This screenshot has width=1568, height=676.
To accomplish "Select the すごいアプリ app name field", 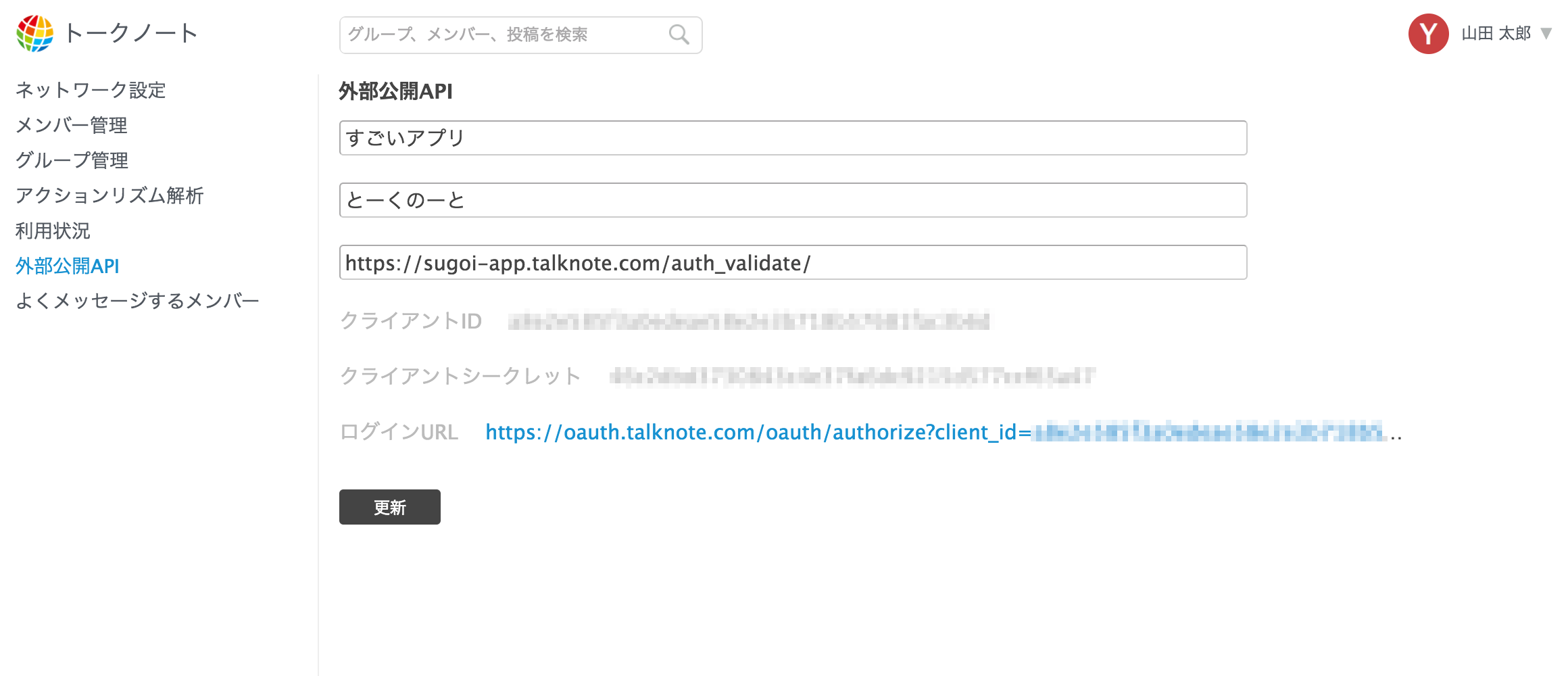I will pyautogui.click(x=791, y=137).
